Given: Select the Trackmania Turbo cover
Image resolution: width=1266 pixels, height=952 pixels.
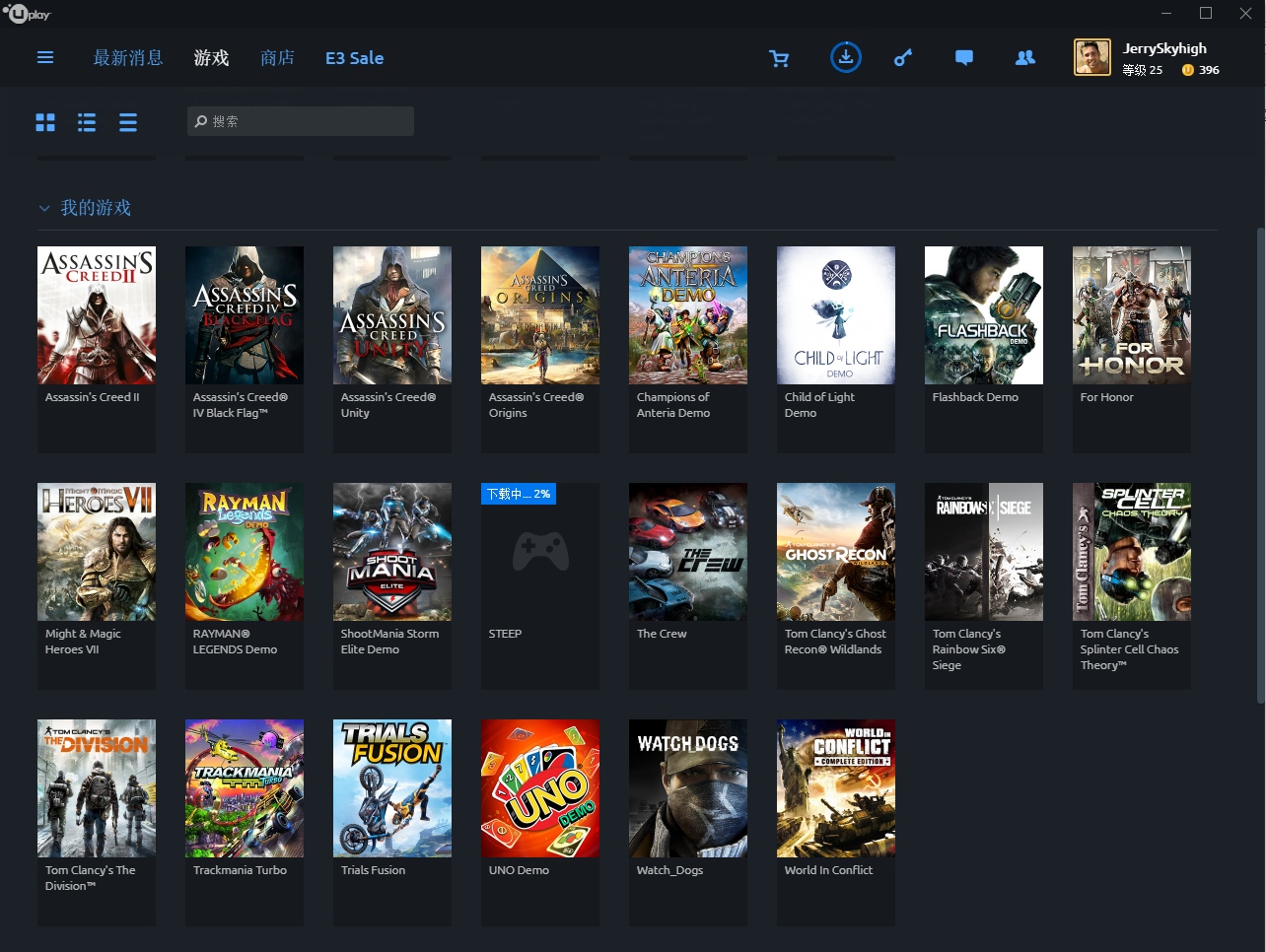Looking at the screenshot, I should (x=245, y=788).
